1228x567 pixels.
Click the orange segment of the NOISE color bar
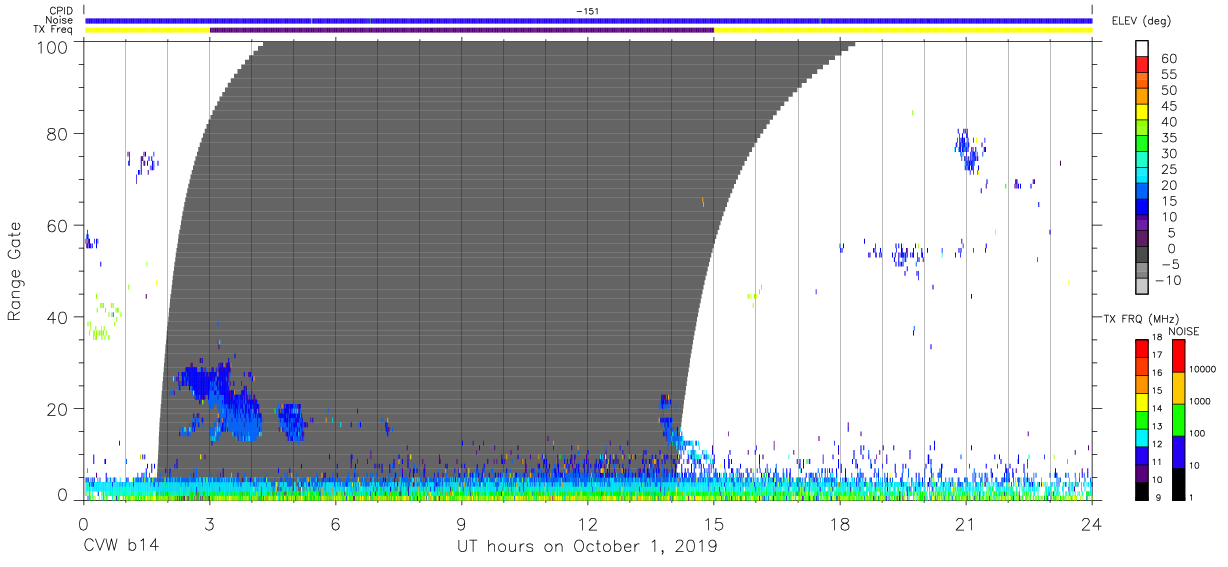click(1178, 387)
